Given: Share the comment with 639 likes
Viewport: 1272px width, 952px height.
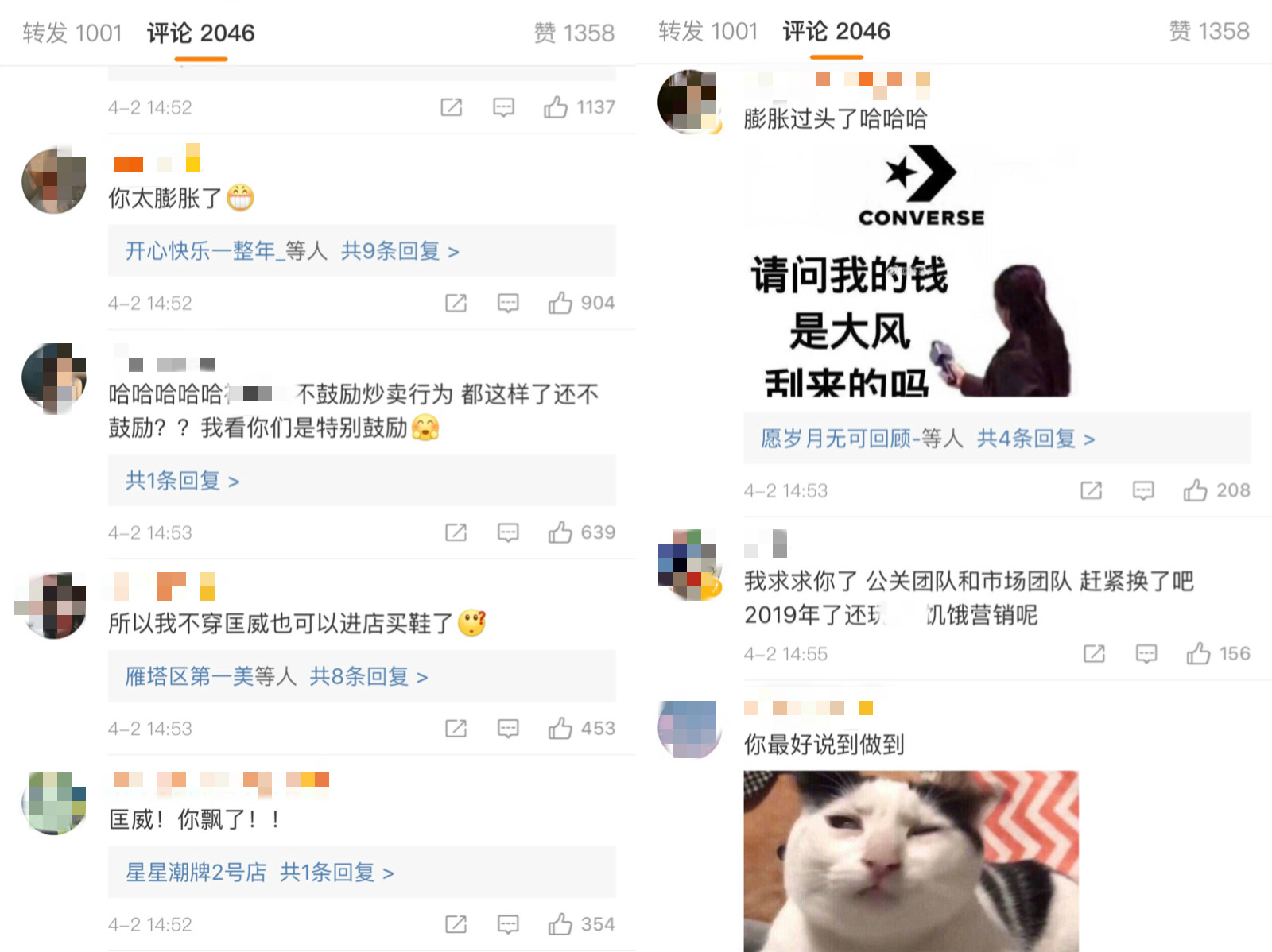Looking at the screenshot, I should pyautogui.click(x=456, y=532).
